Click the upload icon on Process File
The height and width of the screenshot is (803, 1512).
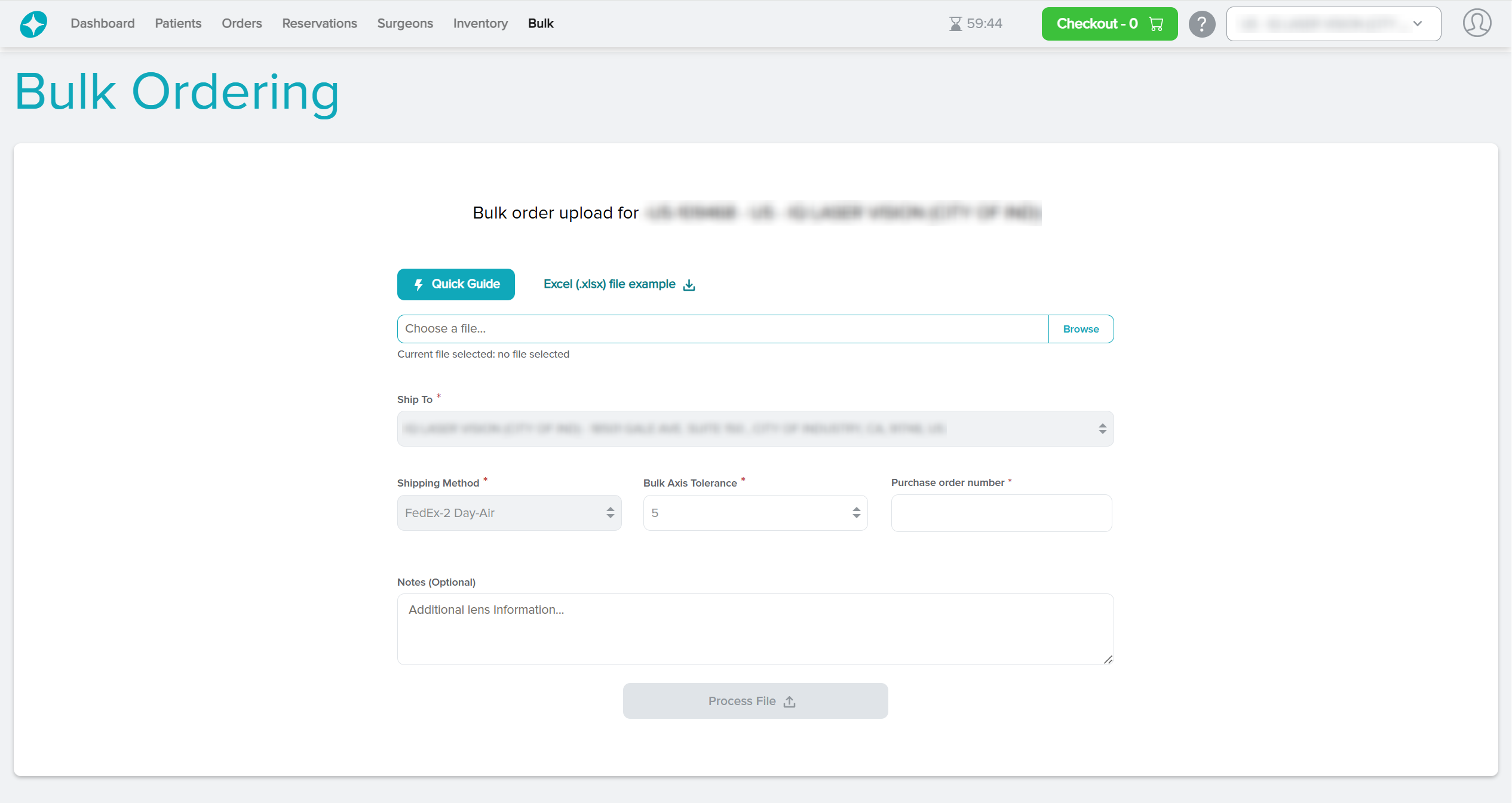point(789,702)
